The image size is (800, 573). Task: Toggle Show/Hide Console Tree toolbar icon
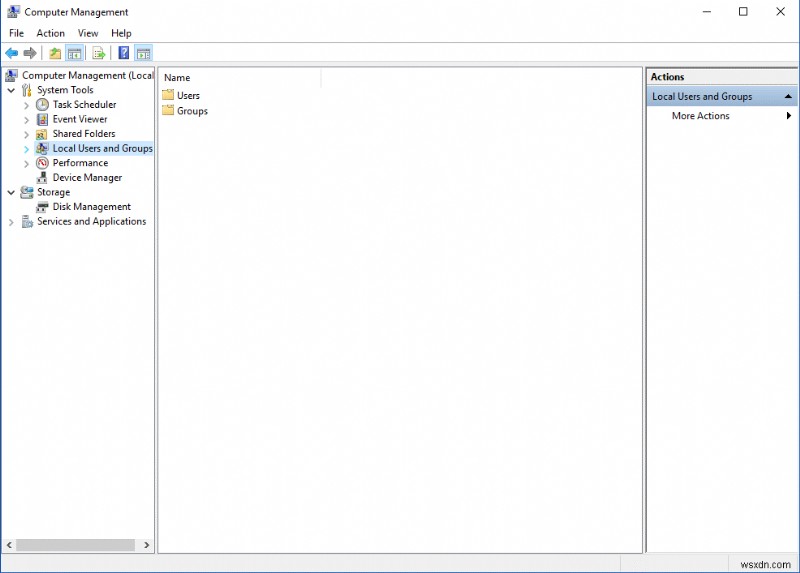click(x=74, y=53)
